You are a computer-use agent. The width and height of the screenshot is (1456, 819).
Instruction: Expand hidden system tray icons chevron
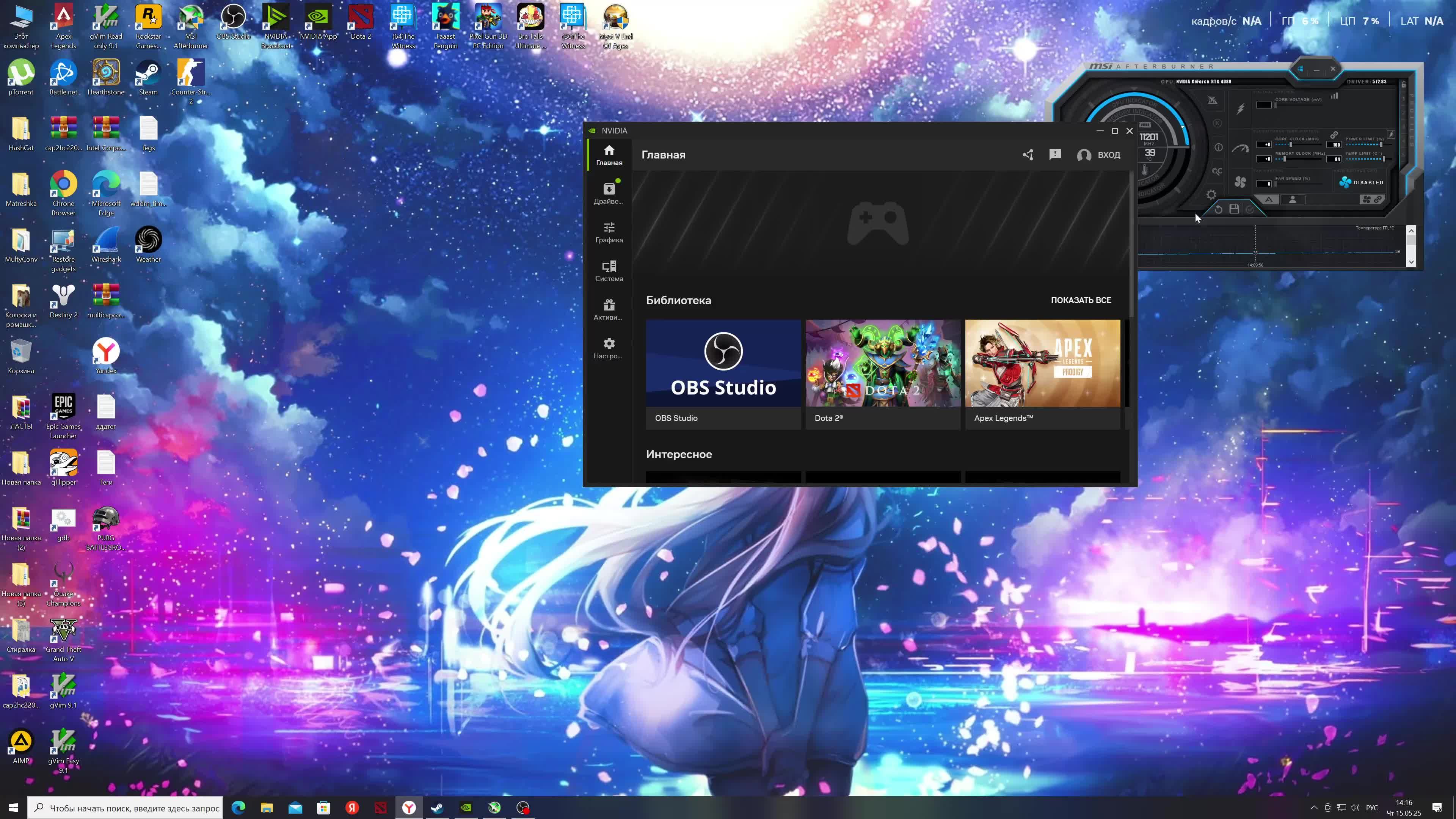point(1313,808)
